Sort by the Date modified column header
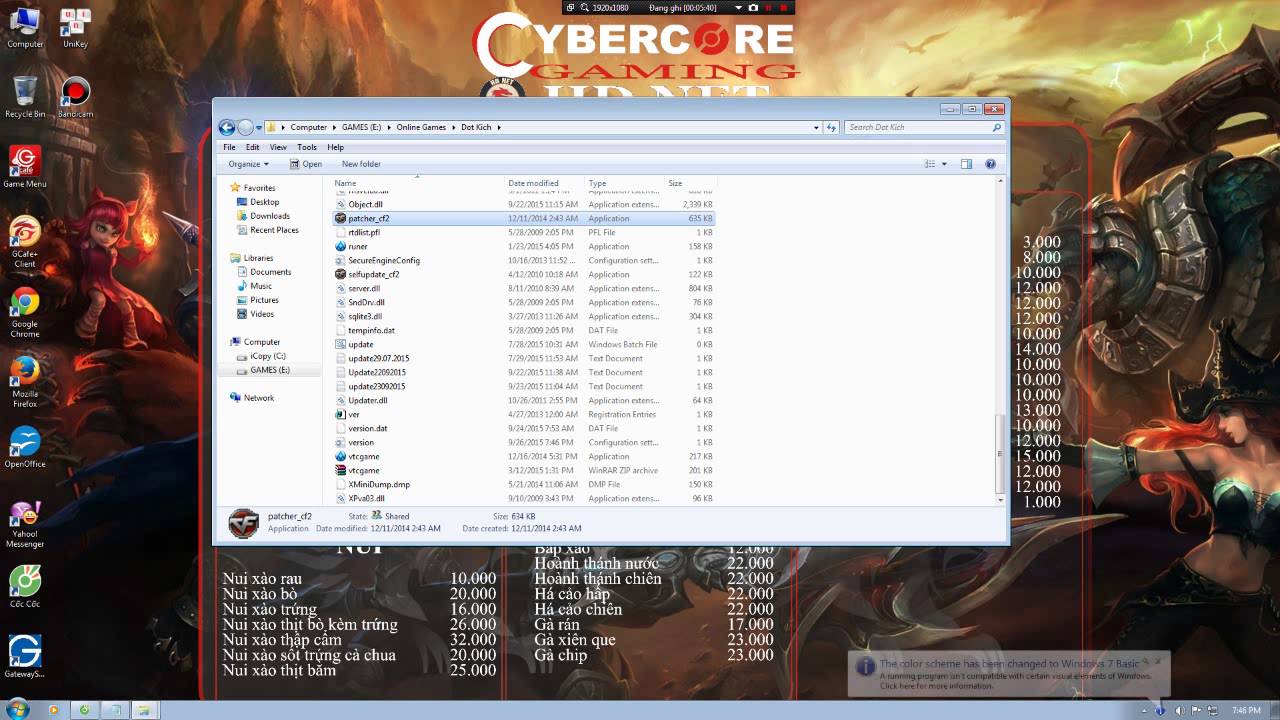 point(545,183)
